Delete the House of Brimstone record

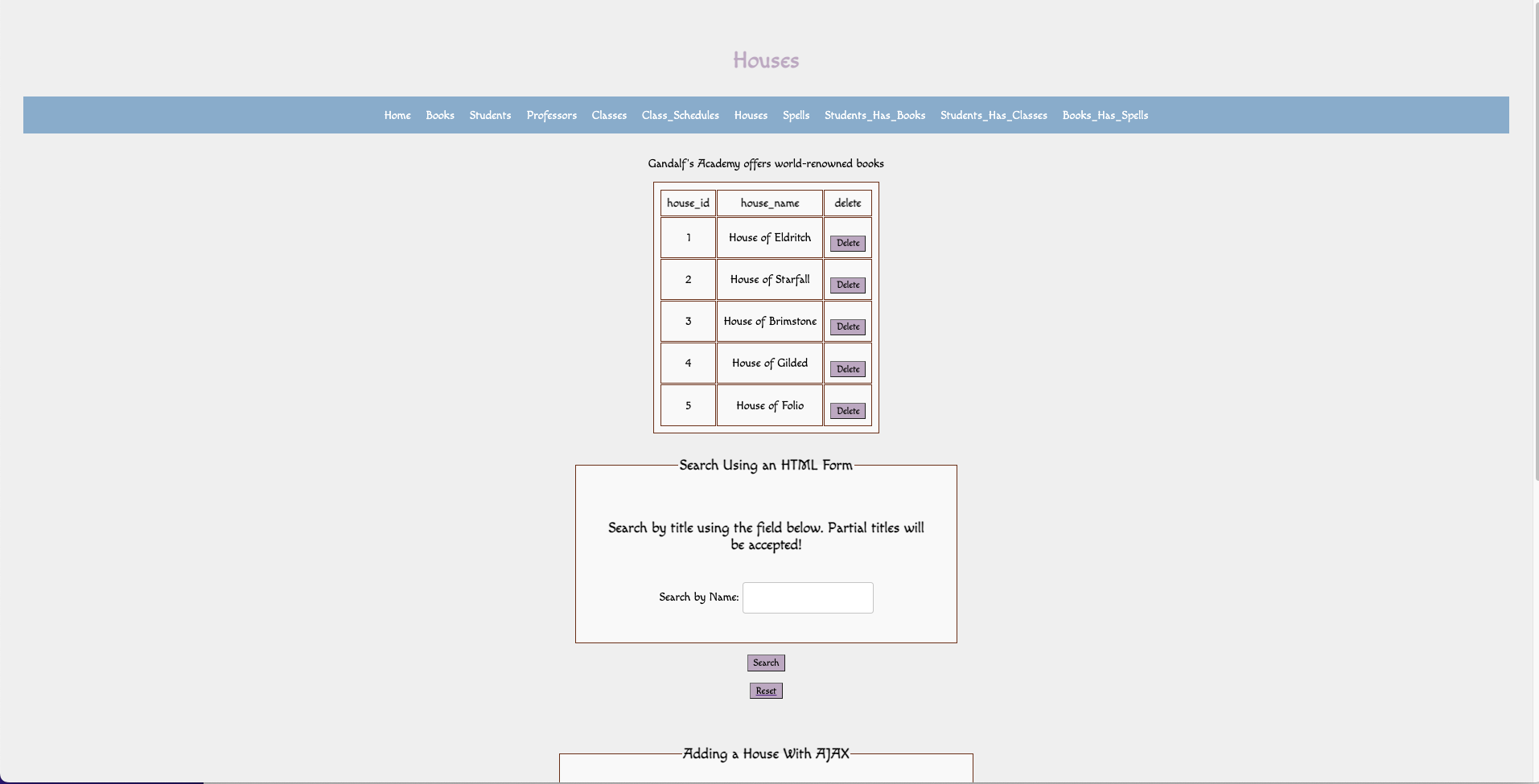848,326
